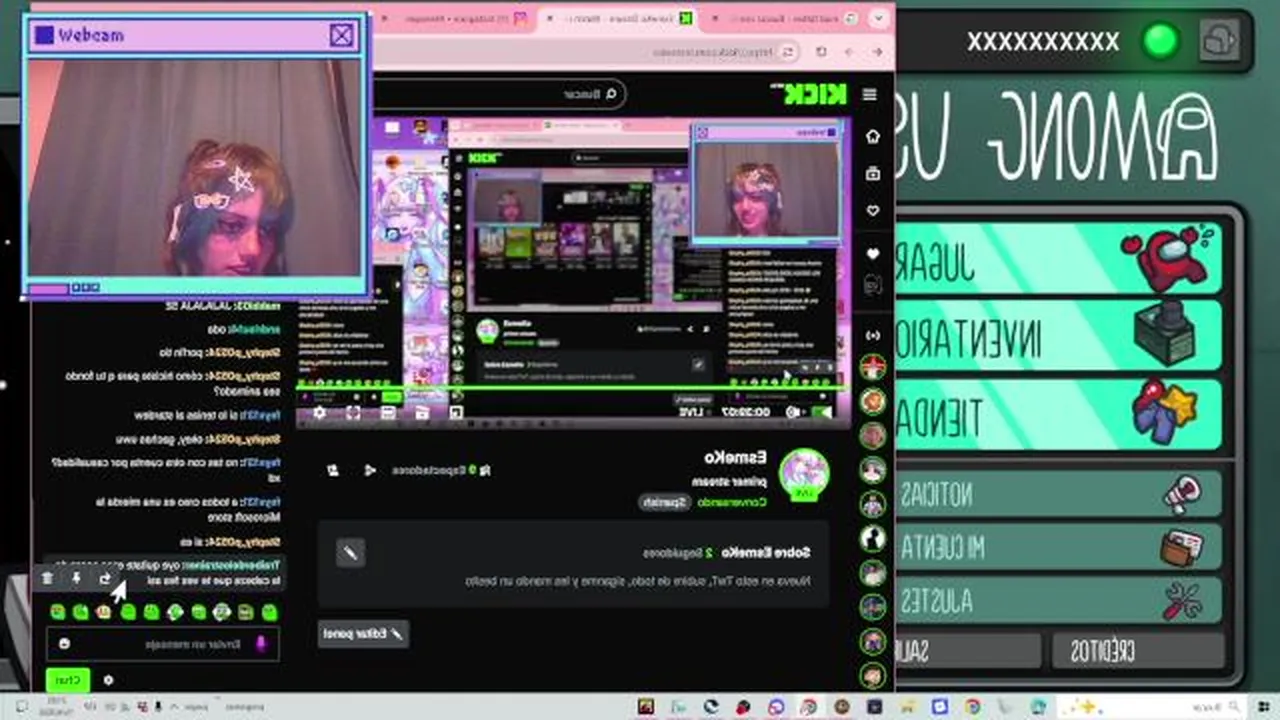Click the share icon beside Espectadores
The image size is (1280, 720).
[370, 470]
